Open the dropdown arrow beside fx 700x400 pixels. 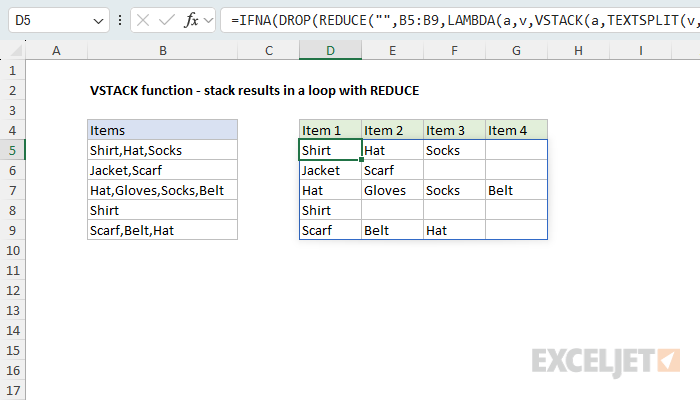pyautogui.click(x=208, y=21)
